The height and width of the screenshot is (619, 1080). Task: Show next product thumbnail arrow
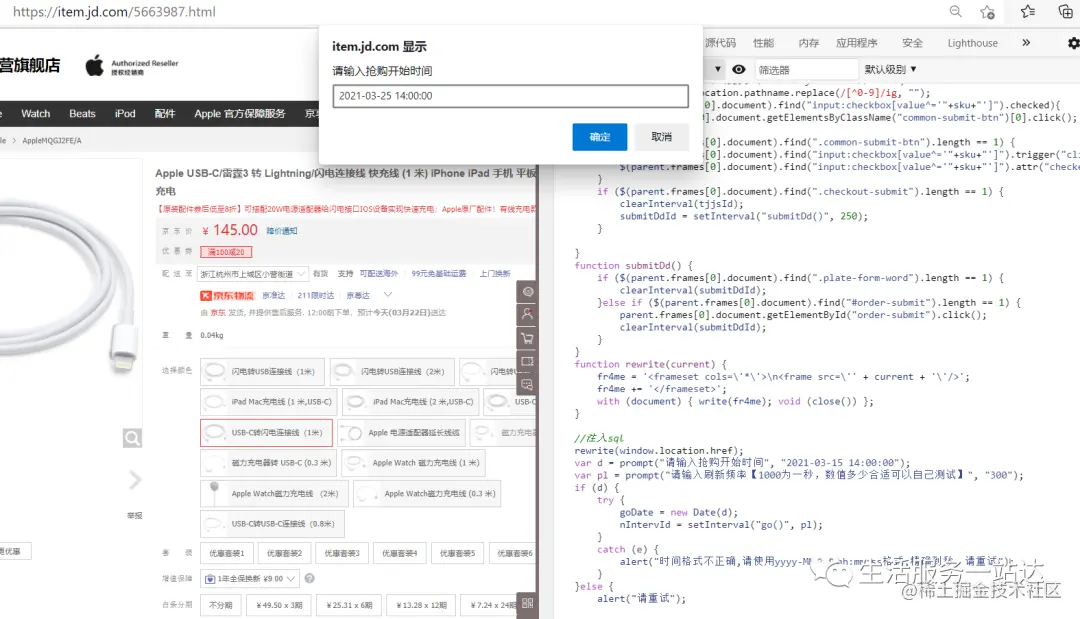point(135,480)
